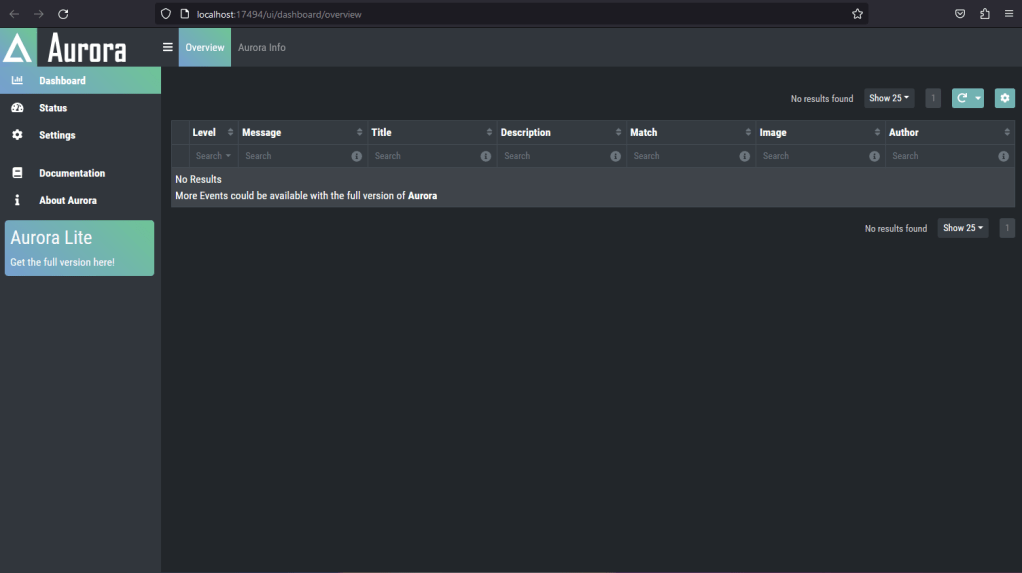Viewport: 1022px width, 573px height.
Task: Open Status in the sidebar
Action: coord(53,108)
